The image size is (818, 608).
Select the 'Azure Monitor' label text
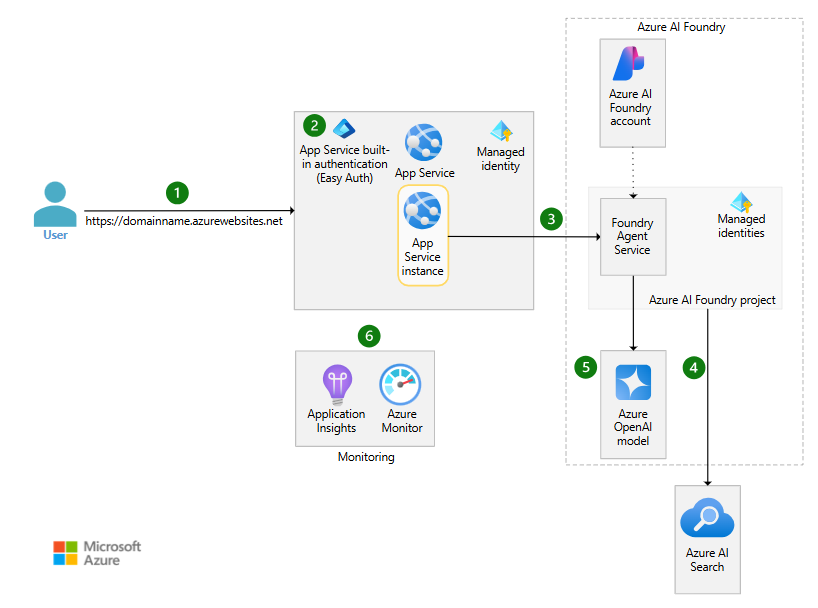tap(402, 421)
